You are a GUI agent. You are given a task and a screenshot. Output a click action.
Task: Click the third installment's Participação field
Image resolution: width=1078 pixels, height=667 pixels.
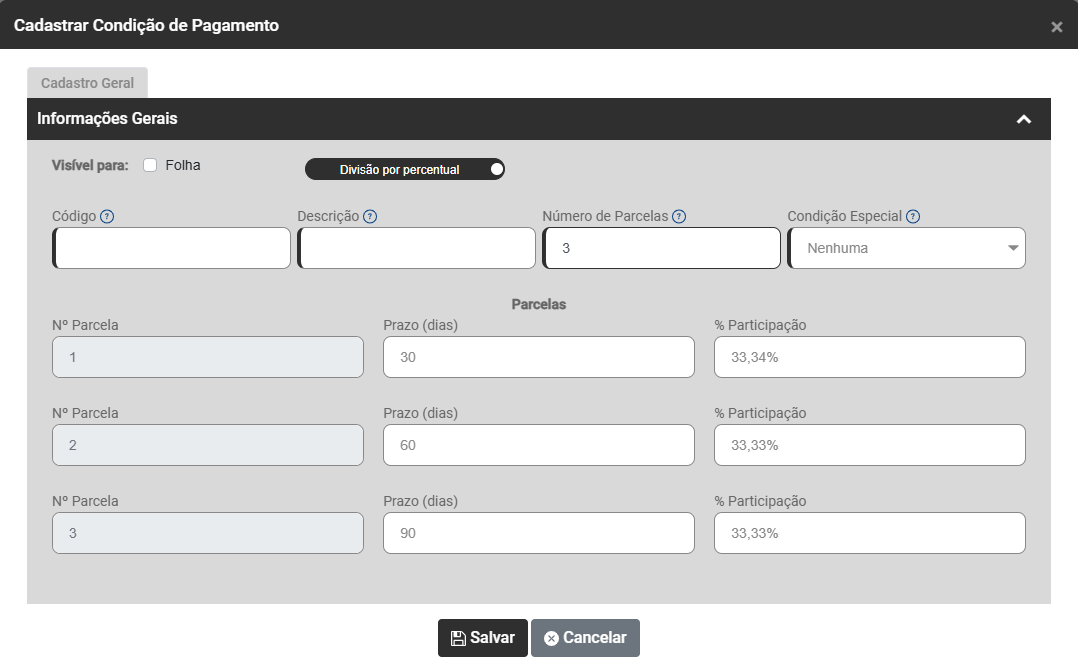tap(869, 533)
